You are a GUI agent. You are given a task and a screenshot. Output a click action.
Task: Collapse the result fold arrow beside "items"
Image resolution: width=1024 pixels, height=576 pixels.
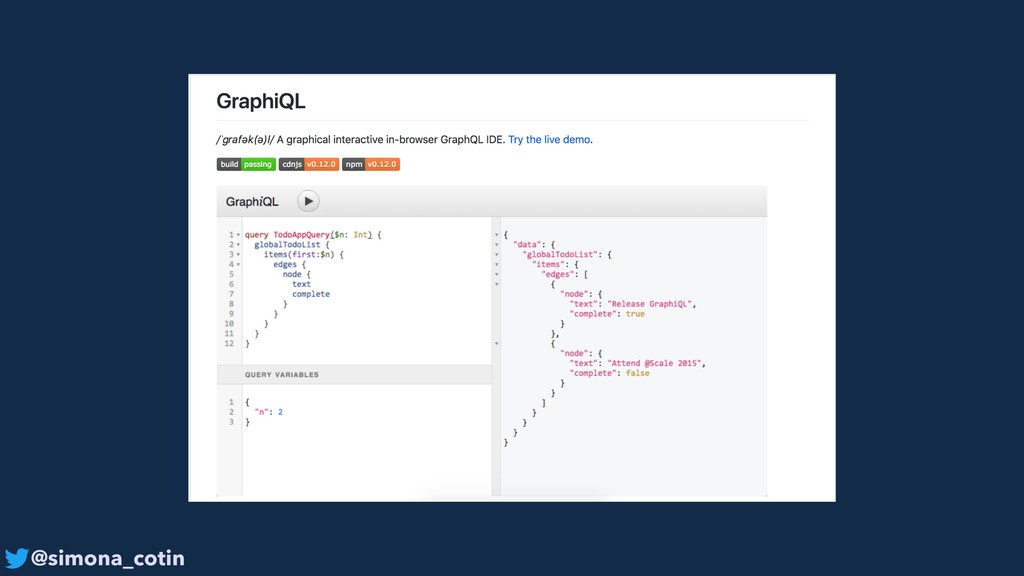pos(496,264)
